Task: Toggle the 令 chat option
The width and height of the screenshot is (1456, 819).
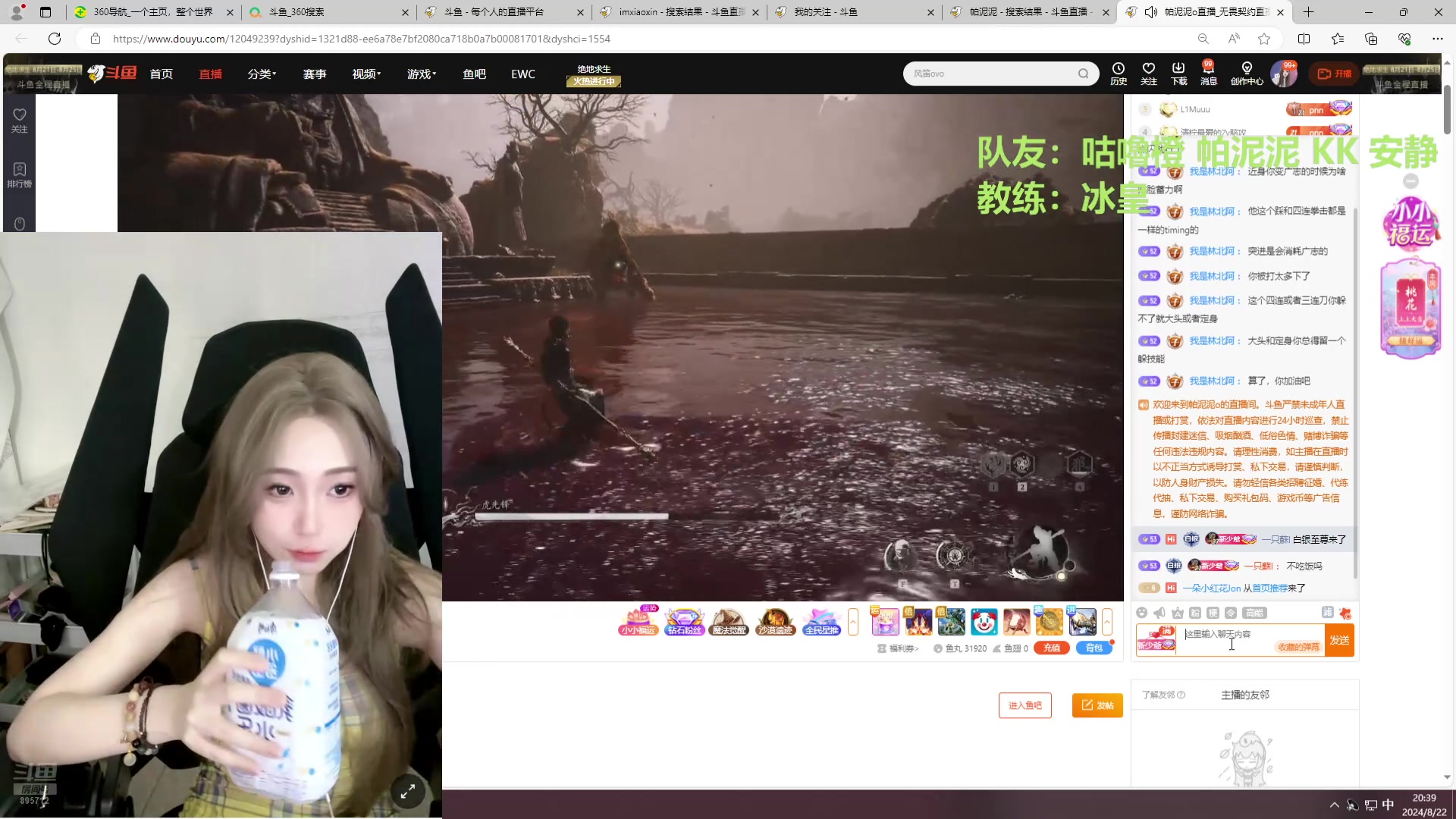Action: pyautogui.click(x=1231, y=613)
